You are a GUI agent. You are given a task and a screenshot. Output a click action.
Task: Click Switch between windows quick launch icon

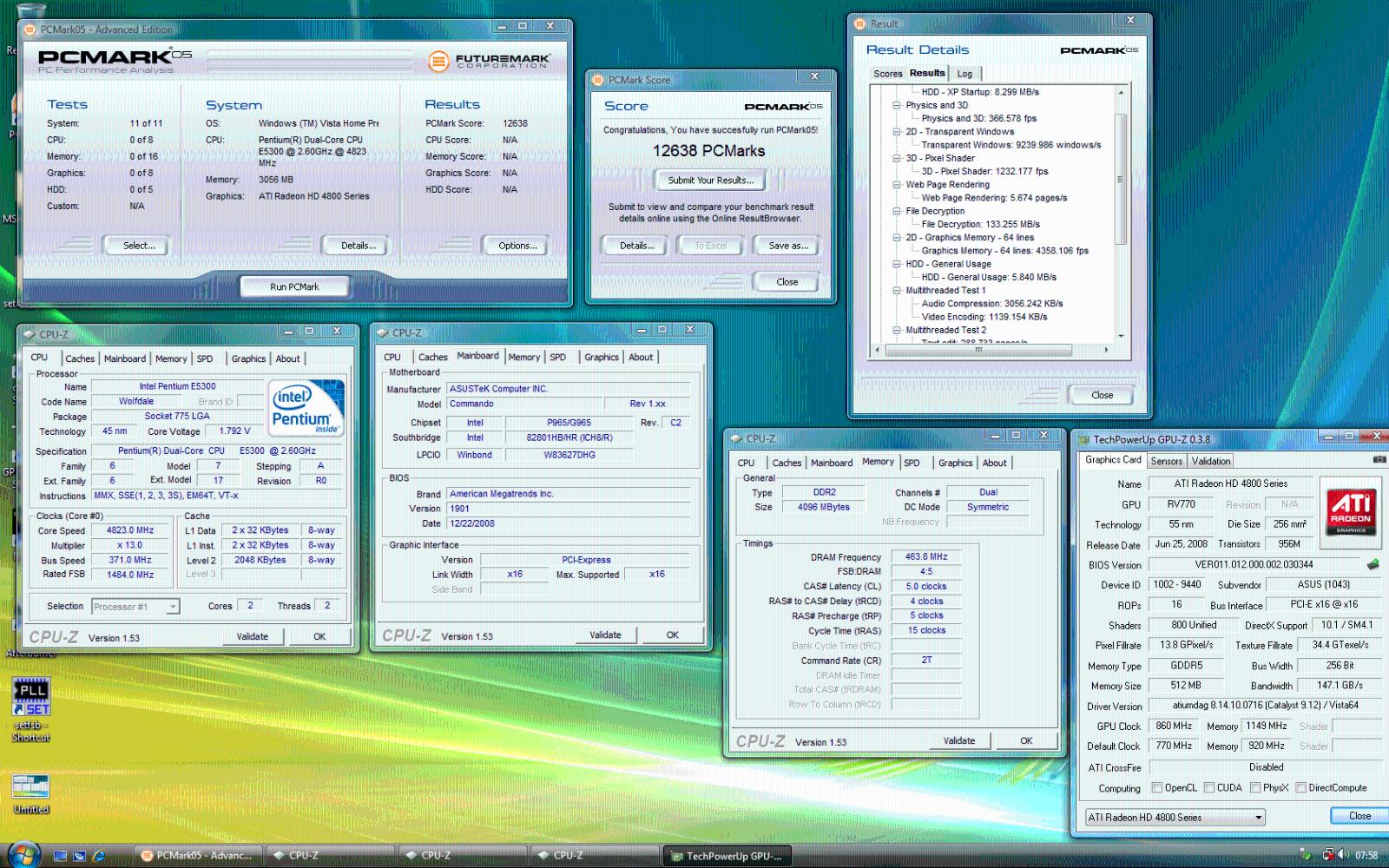coord(79,856)
